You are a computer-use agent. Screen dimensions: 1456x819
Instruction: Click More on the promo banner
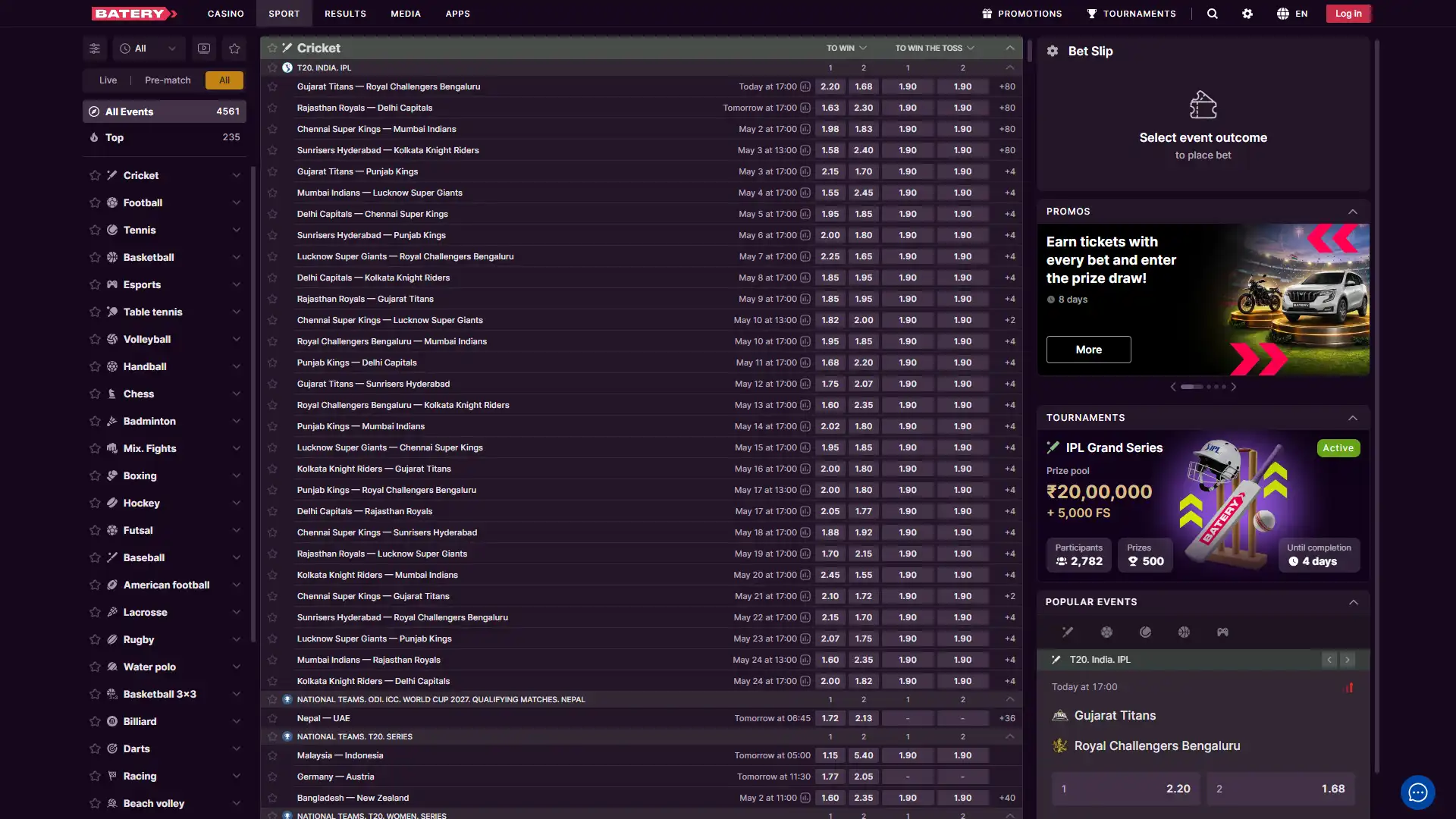pyautogui.click(x=1088, y=350)
